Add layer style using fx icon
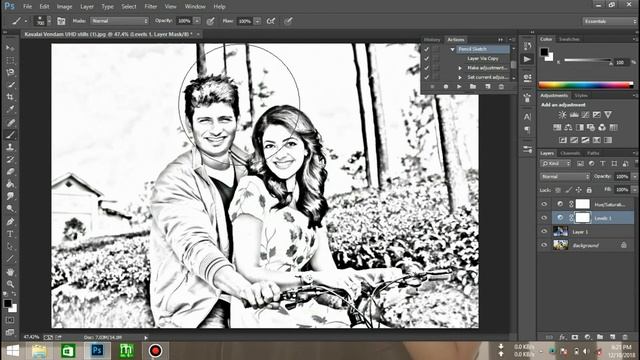The width and height of the screenshot is (640, 360). (x=562, y=337)
